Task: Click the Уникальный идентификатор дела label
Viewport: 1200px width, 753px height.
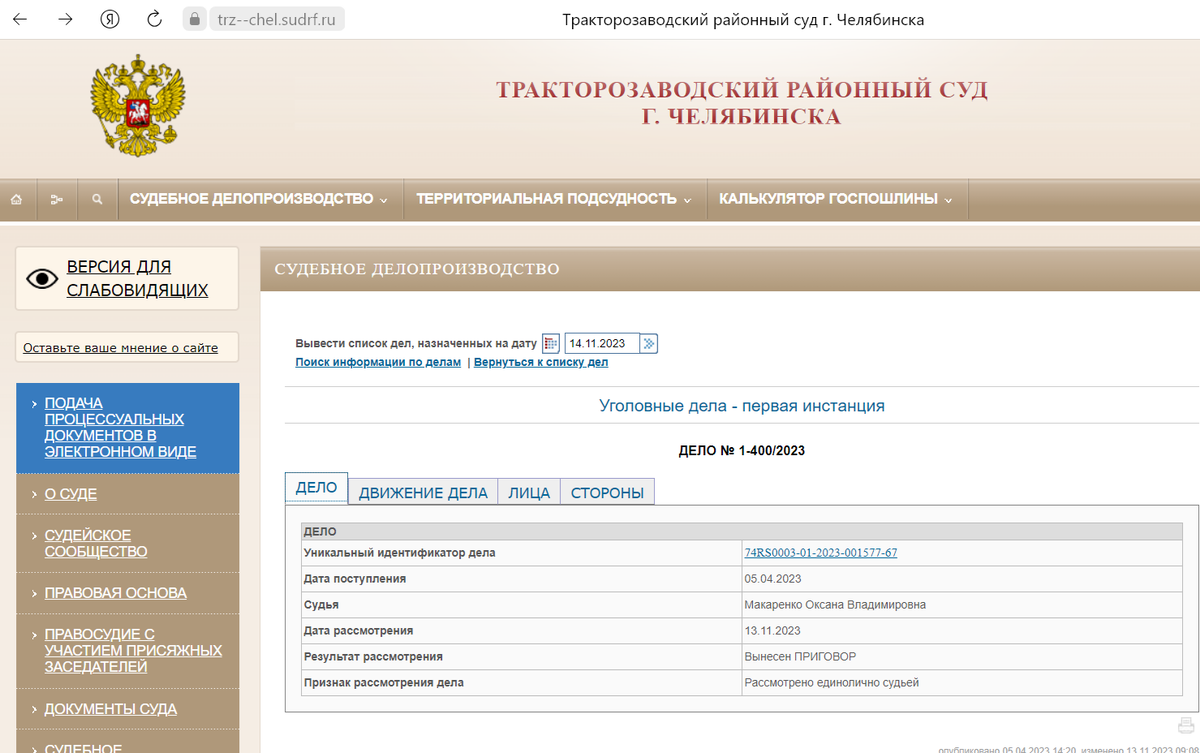Action: [x=399, y=553]
